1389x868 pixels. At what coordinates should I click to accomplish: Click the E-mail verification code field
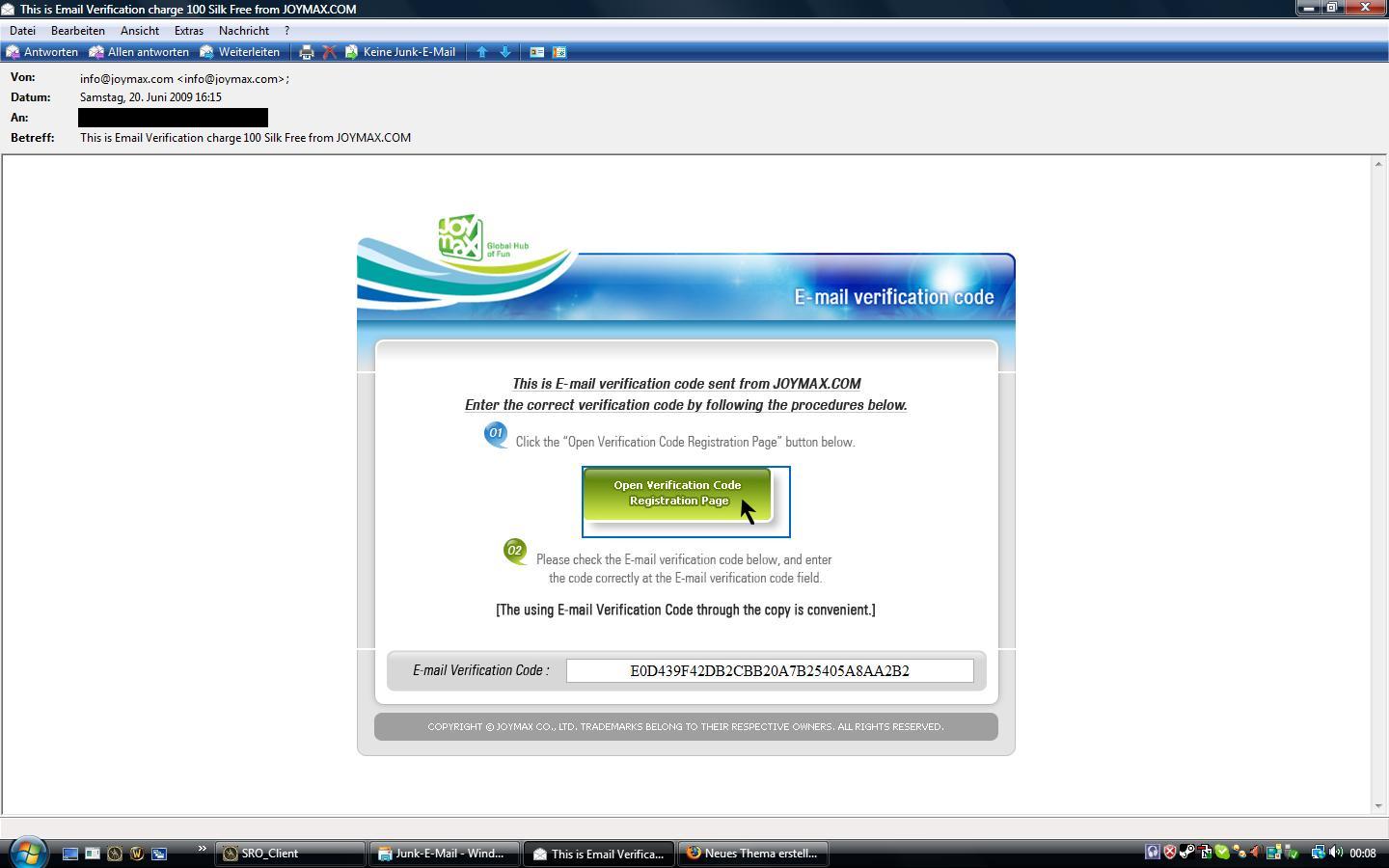pyautogui.click(x=769, y=671)
